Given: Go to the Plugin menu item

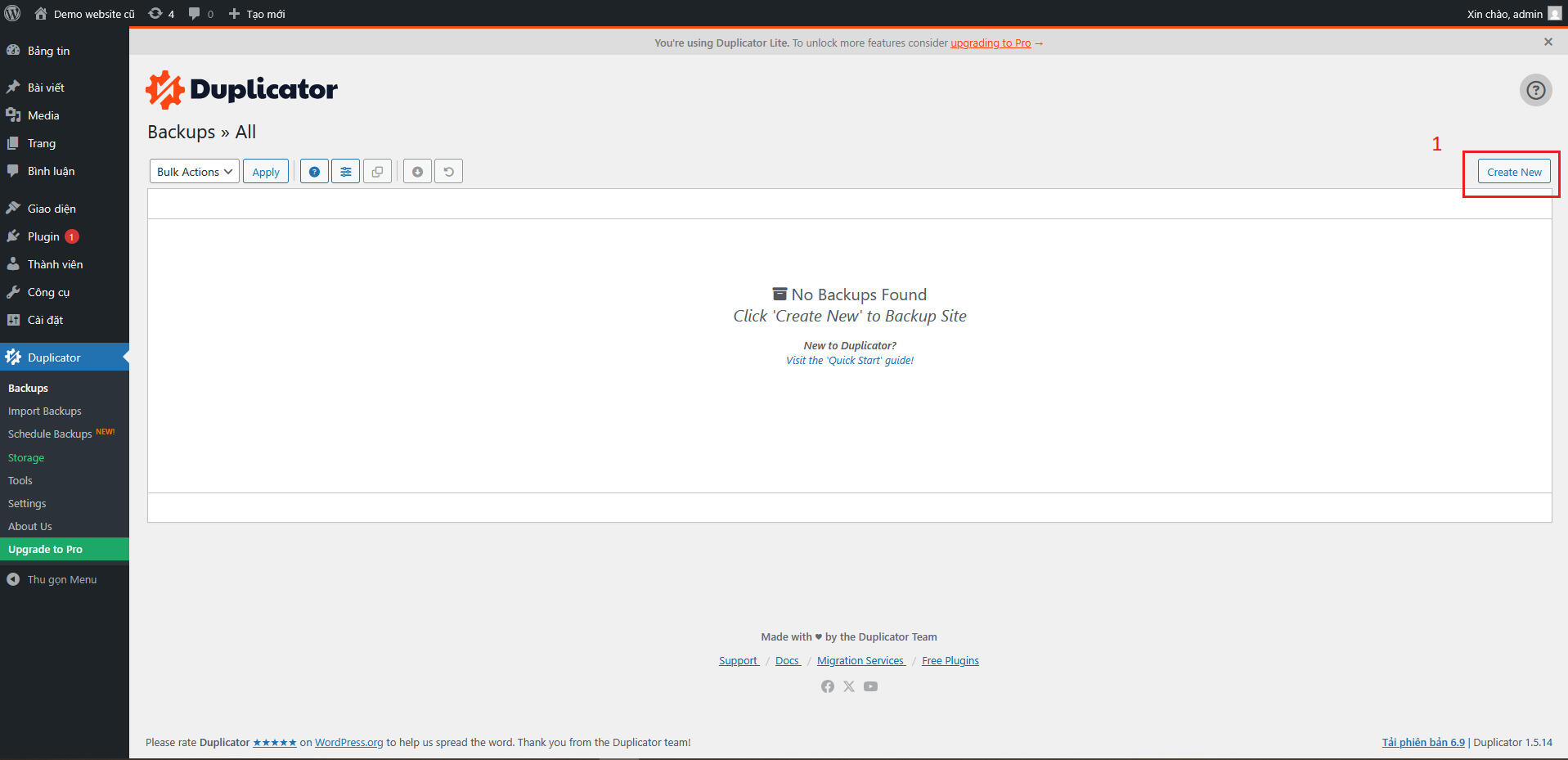Looking at the screenshot, I should (x=43, y=236).
